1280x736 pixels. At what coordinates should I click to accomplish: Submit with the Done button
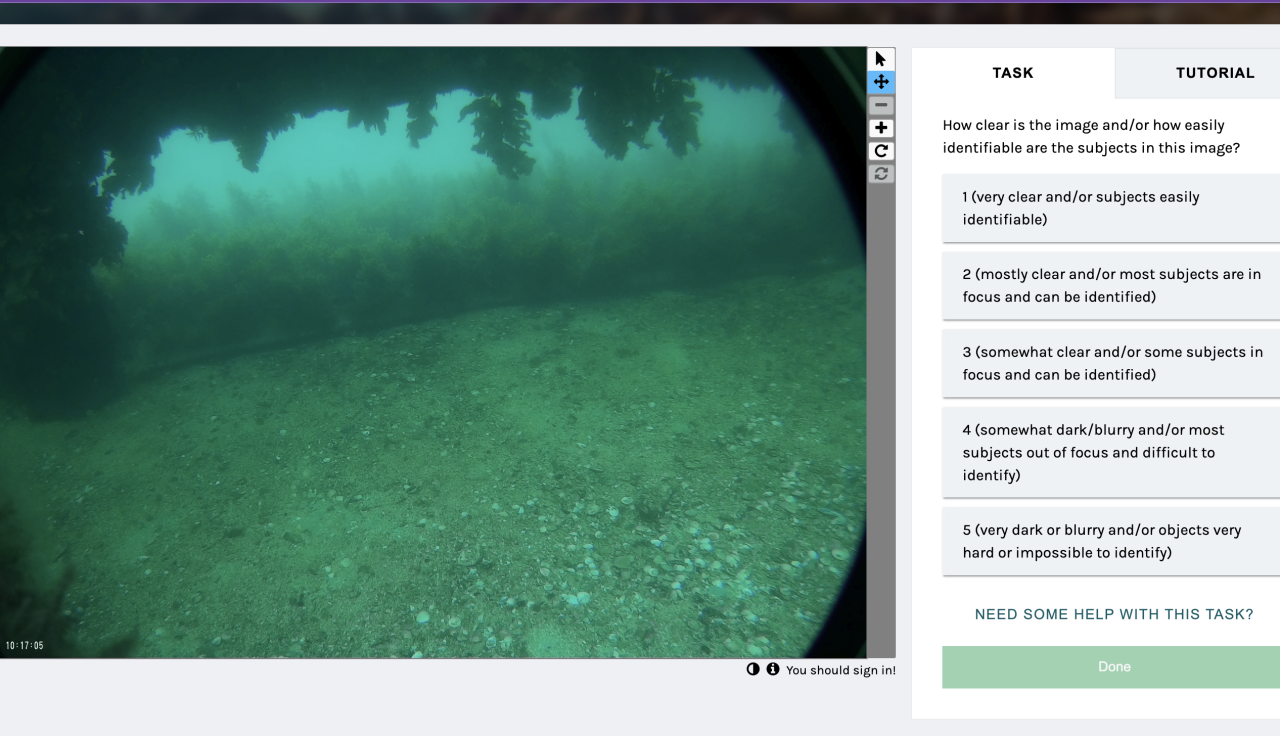[x=1111, y=667]
